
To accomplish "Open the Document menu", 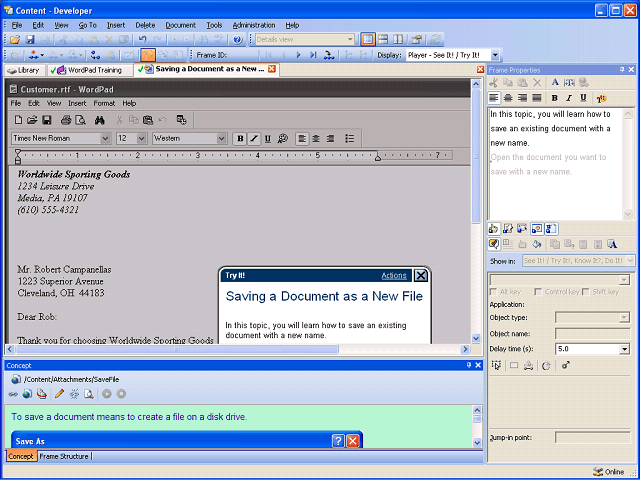I will tap(180, 25).
